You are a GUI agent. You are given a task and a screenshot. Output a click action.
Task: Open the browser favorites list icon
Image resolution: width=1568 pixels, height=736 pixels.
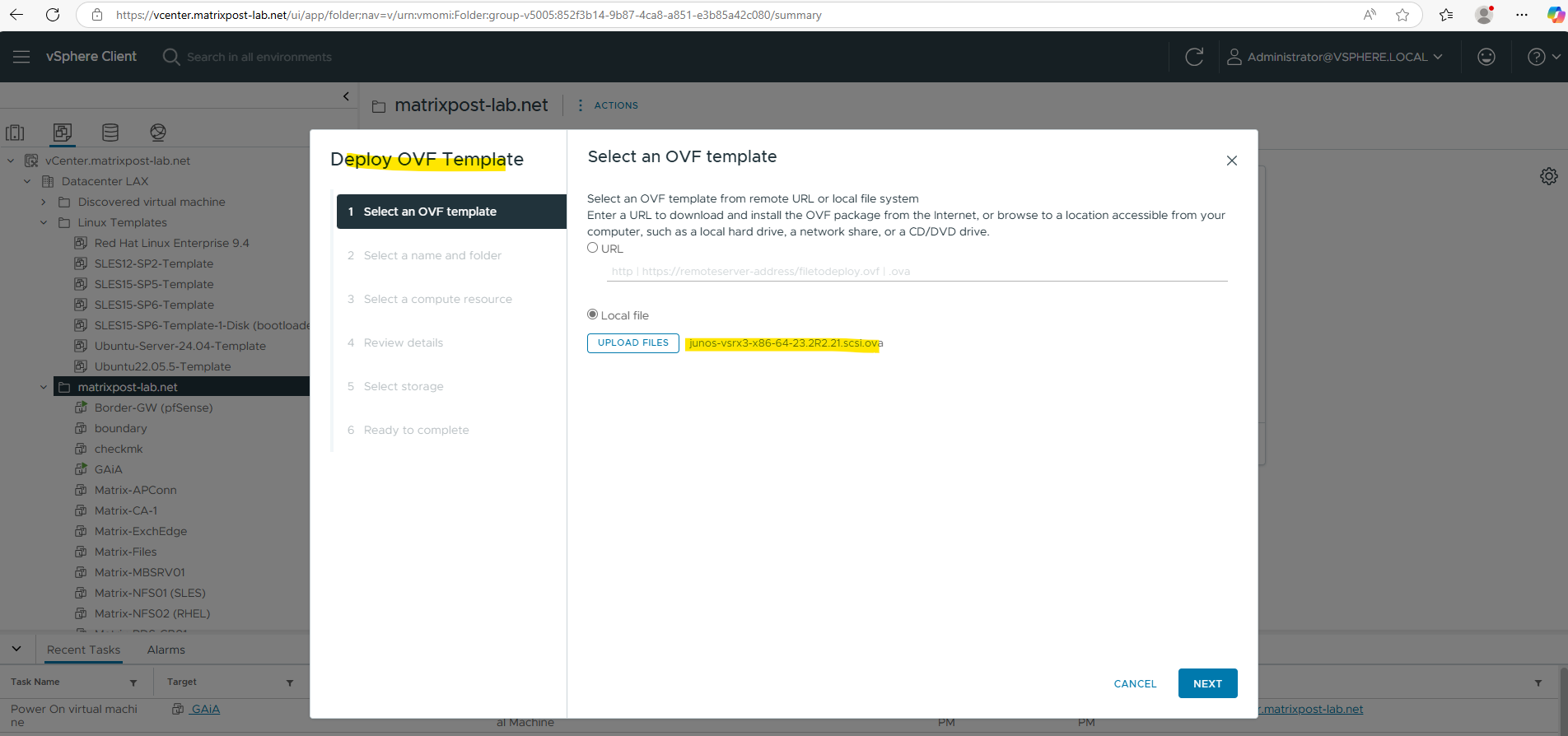(1446, 15)
